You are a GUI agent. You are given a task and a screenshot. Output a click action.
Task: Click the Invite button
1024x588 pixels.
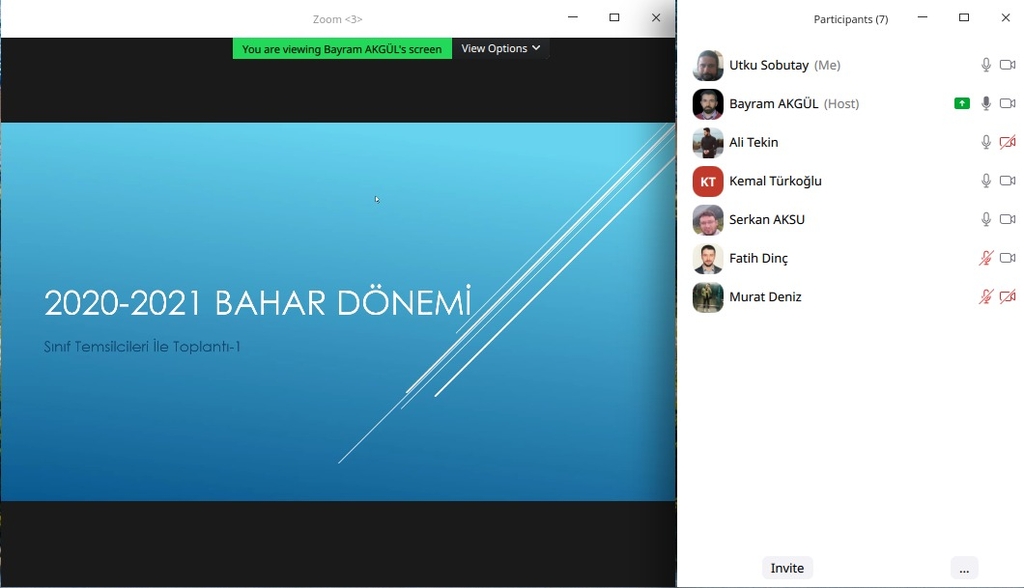coord(787,568)
